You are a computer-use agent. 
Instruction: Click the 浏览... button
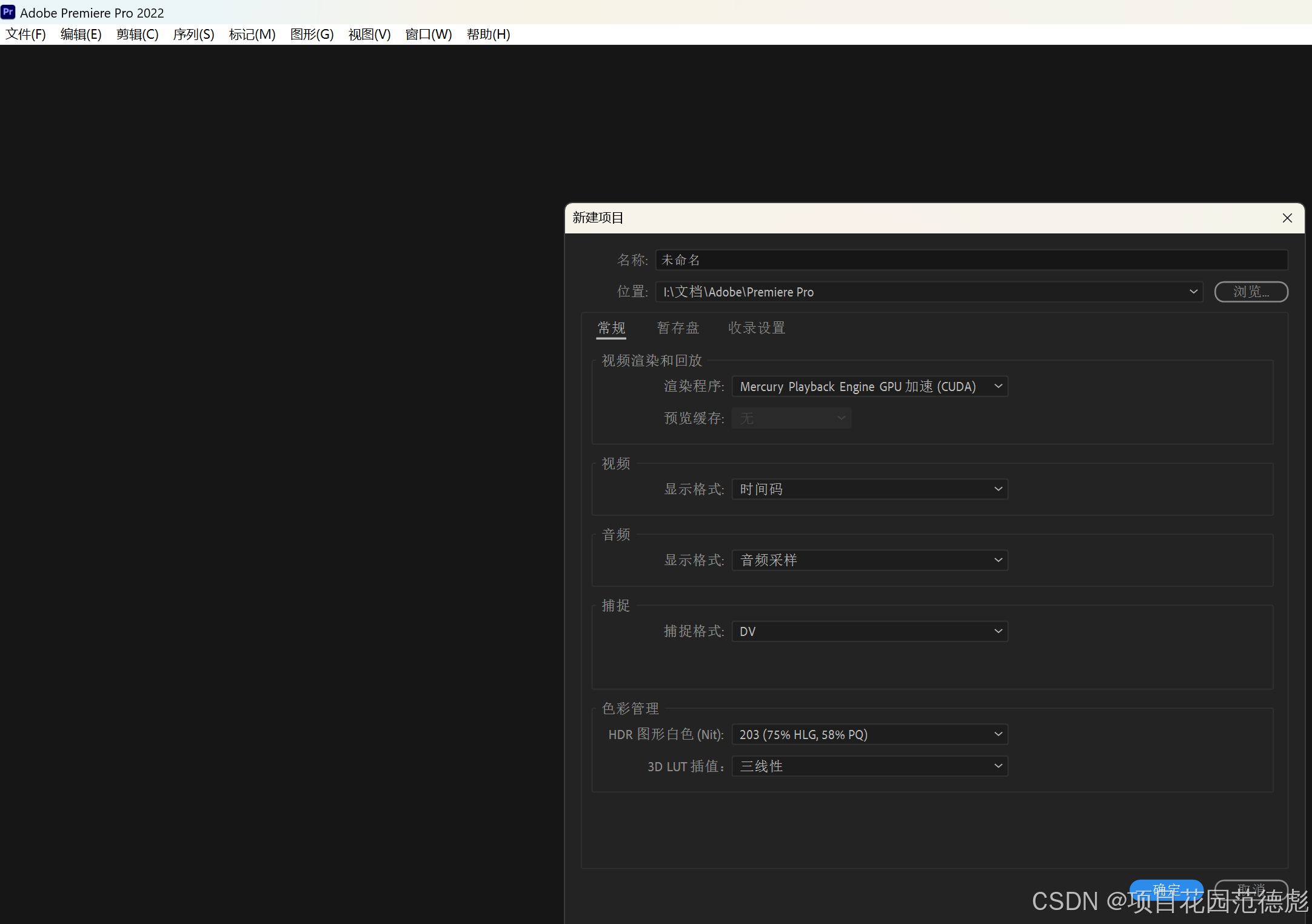pyautogui.click(x=1251, y=292)
